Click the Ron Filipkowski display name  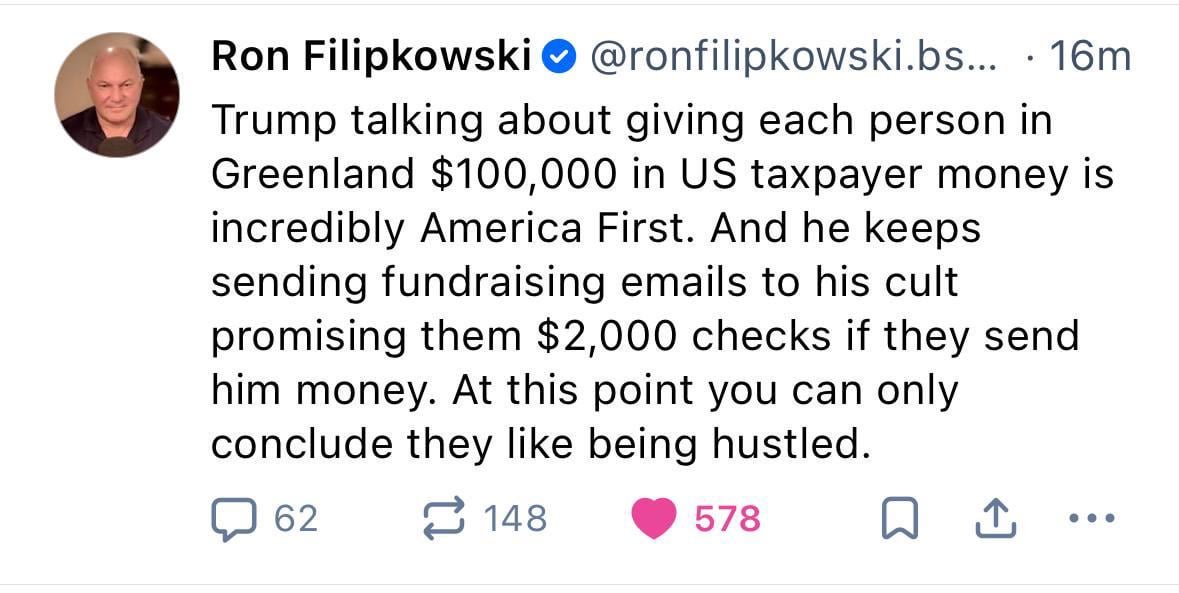pos(370,58)
